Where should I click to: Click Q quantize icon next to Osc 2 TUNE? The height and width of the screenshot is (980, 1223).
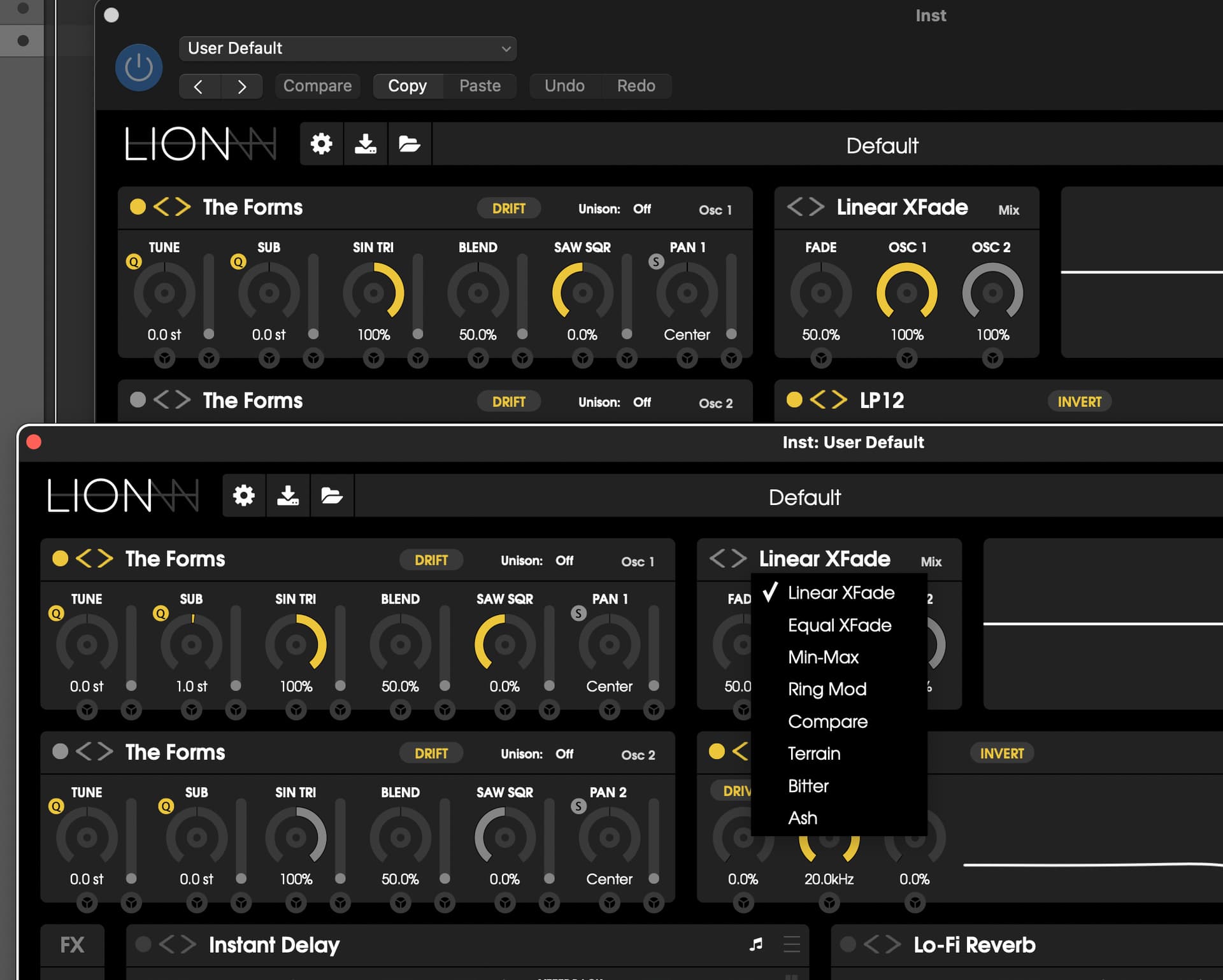(56, 806)
